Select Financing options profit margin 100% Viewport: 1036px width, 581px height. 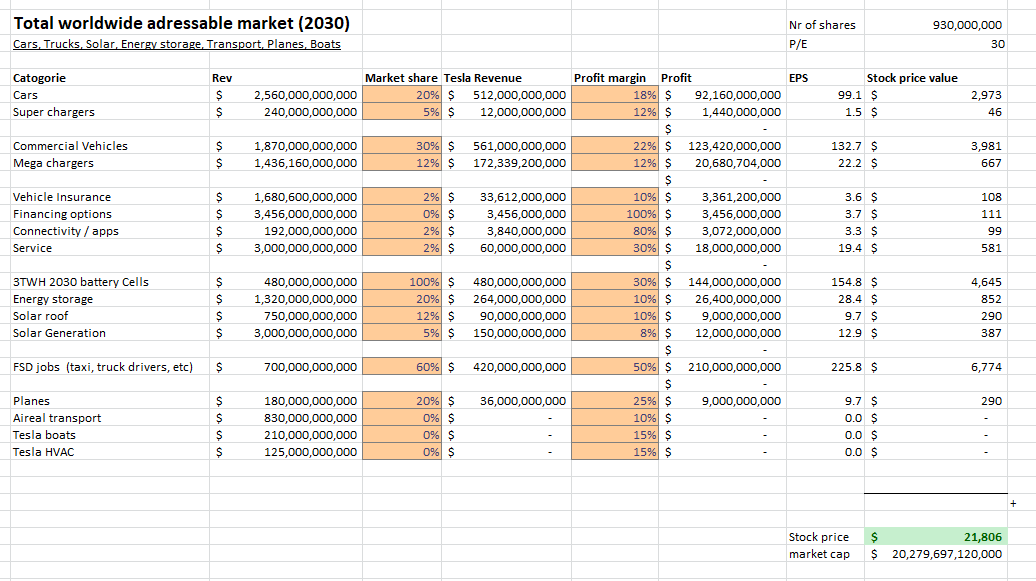(614, 214)
